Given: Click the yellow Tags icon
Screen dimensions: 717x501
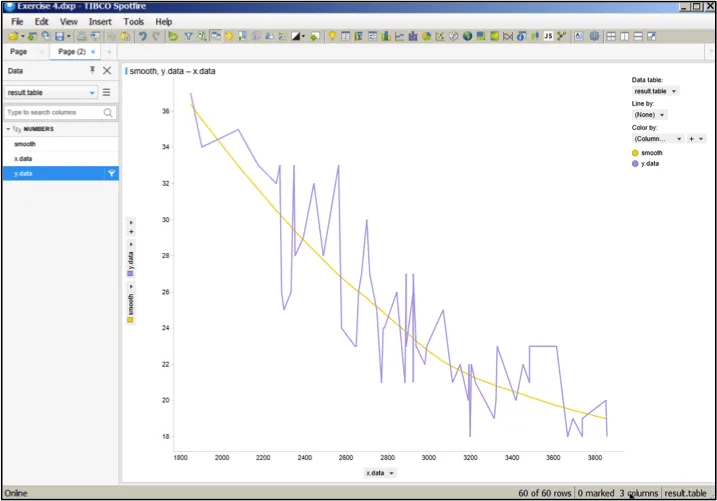Looking at the screenshot, I should pyautogui.click(x=229, y=36).
